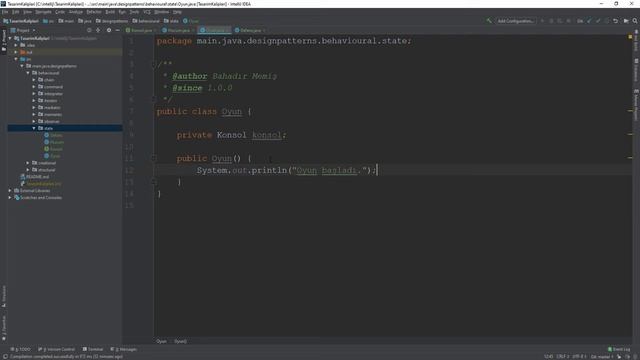
Task: Expand Scratches and Consoles node
Action: coord(10,198)
